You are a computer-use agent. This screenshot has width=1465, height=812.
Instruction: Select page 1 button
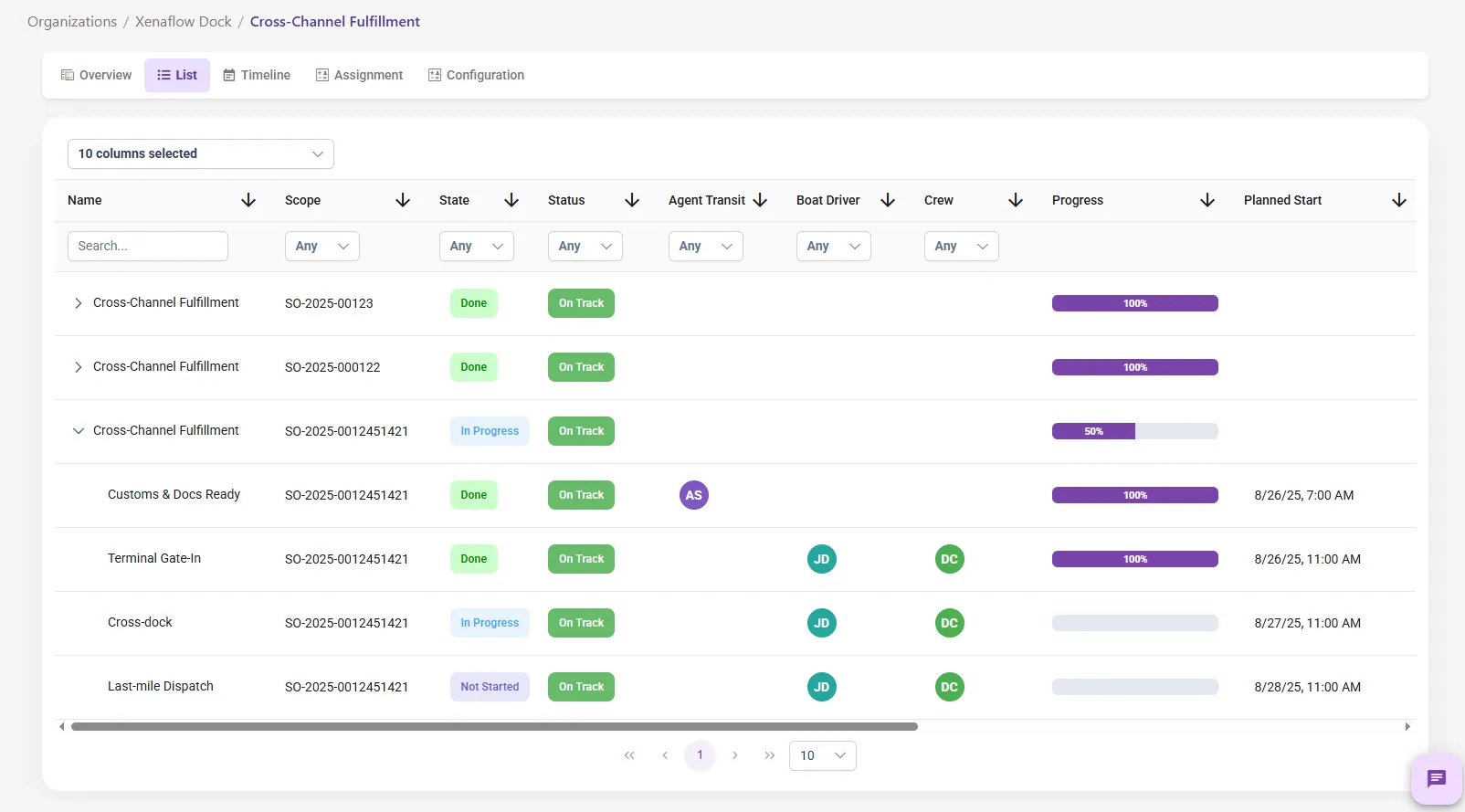coord(700,755)
